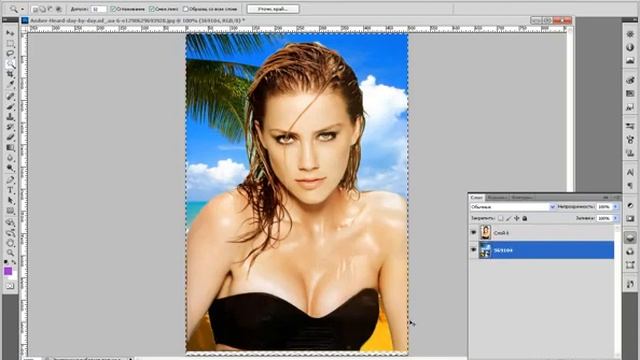Choose Add to Selection mode in options bar
This screenshot has height=360, width=640.
tap(43, 9)
